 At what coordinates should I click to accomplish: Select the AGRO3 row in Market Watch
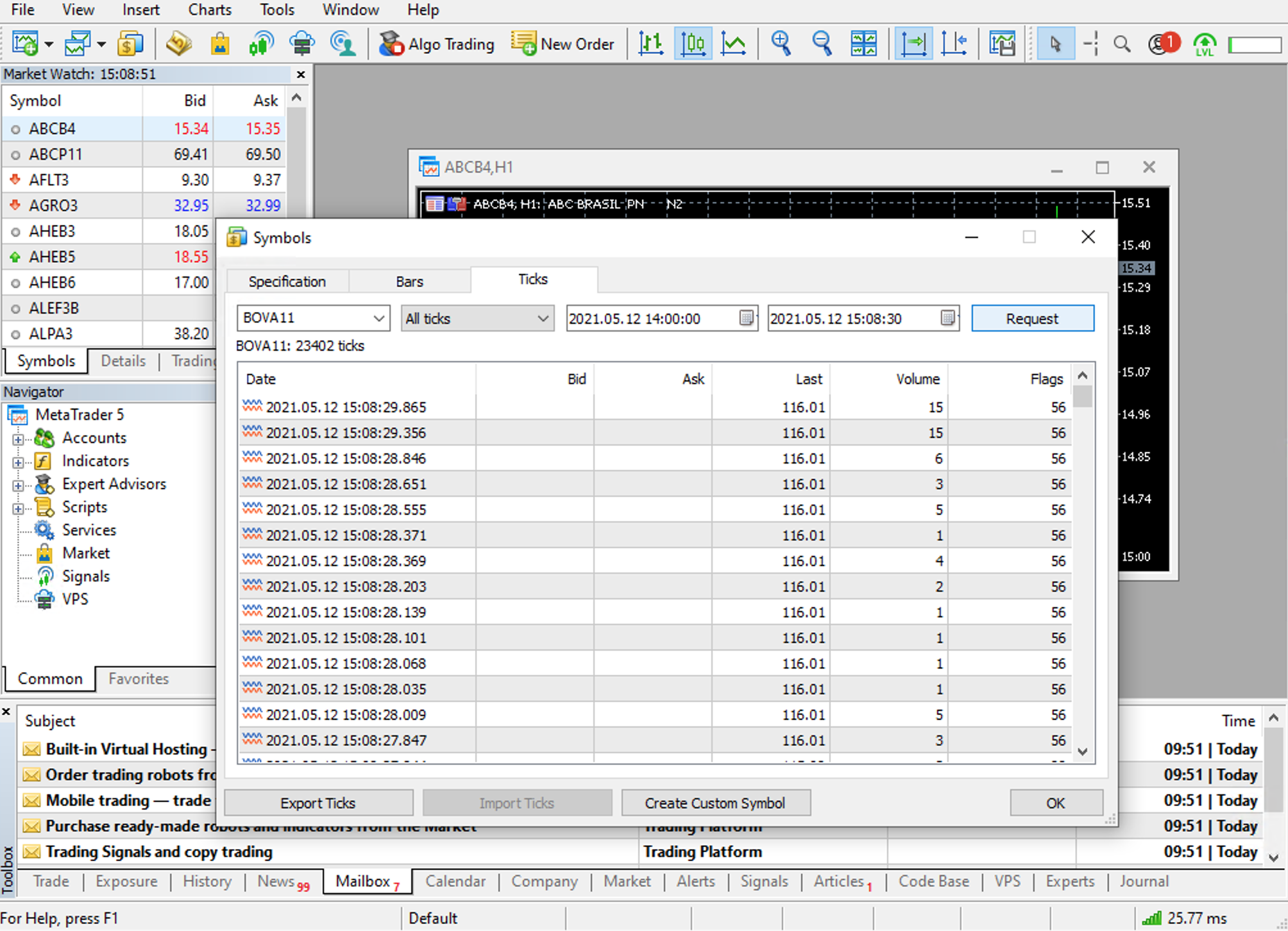144,206
